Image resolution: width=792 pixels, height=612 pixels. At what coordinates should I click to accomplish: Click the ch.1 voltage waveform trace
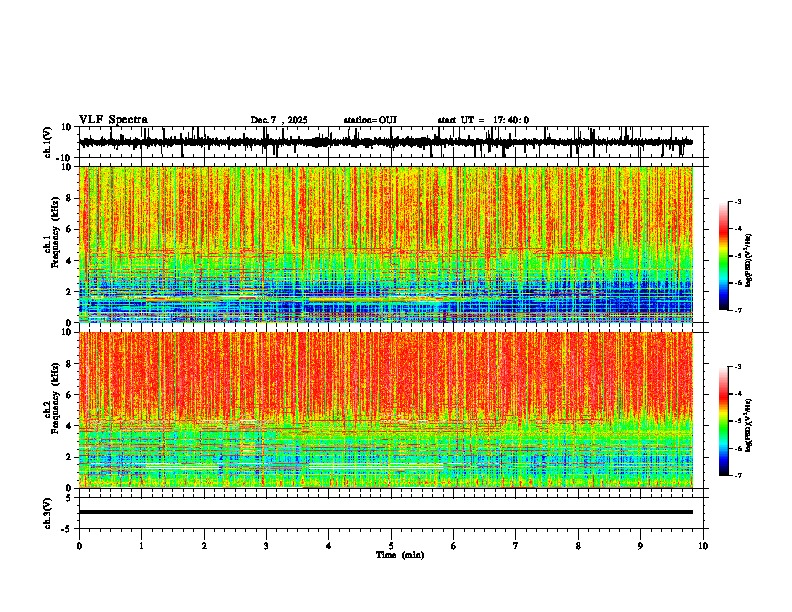(385, 142)
